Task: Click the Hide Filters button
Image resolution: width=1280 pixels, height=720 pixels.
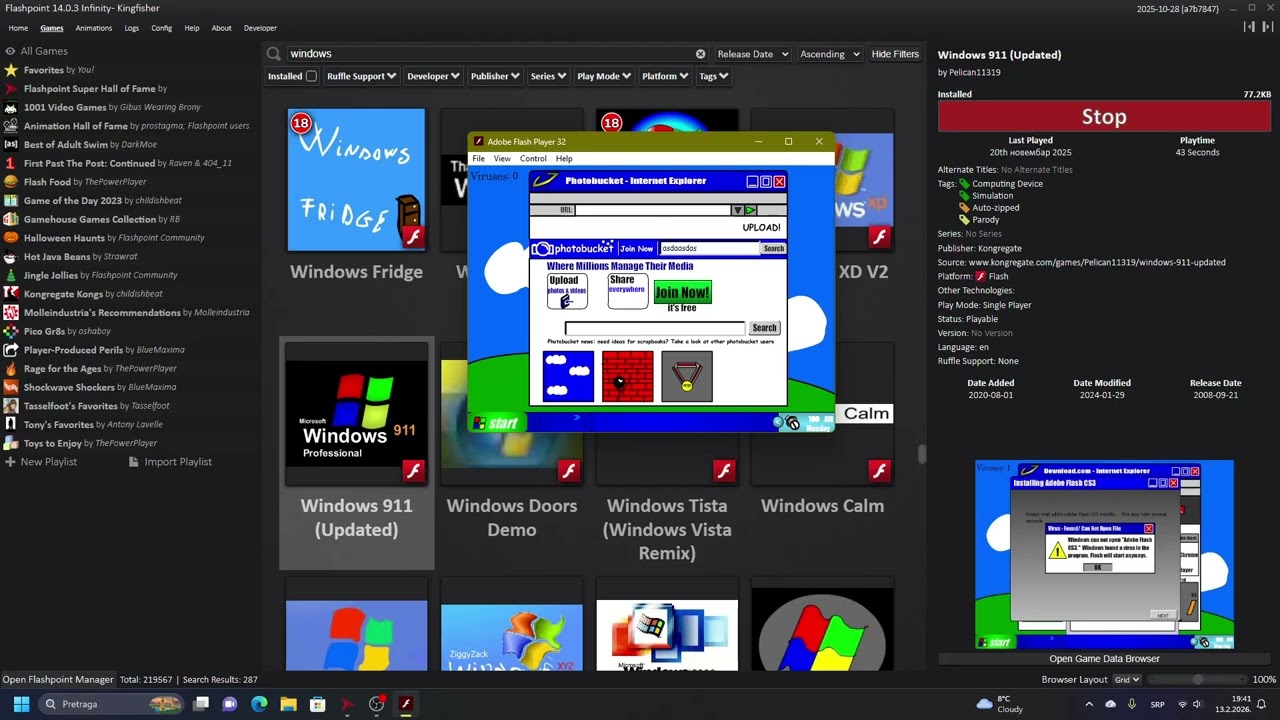Action: (x=895, y=54)
